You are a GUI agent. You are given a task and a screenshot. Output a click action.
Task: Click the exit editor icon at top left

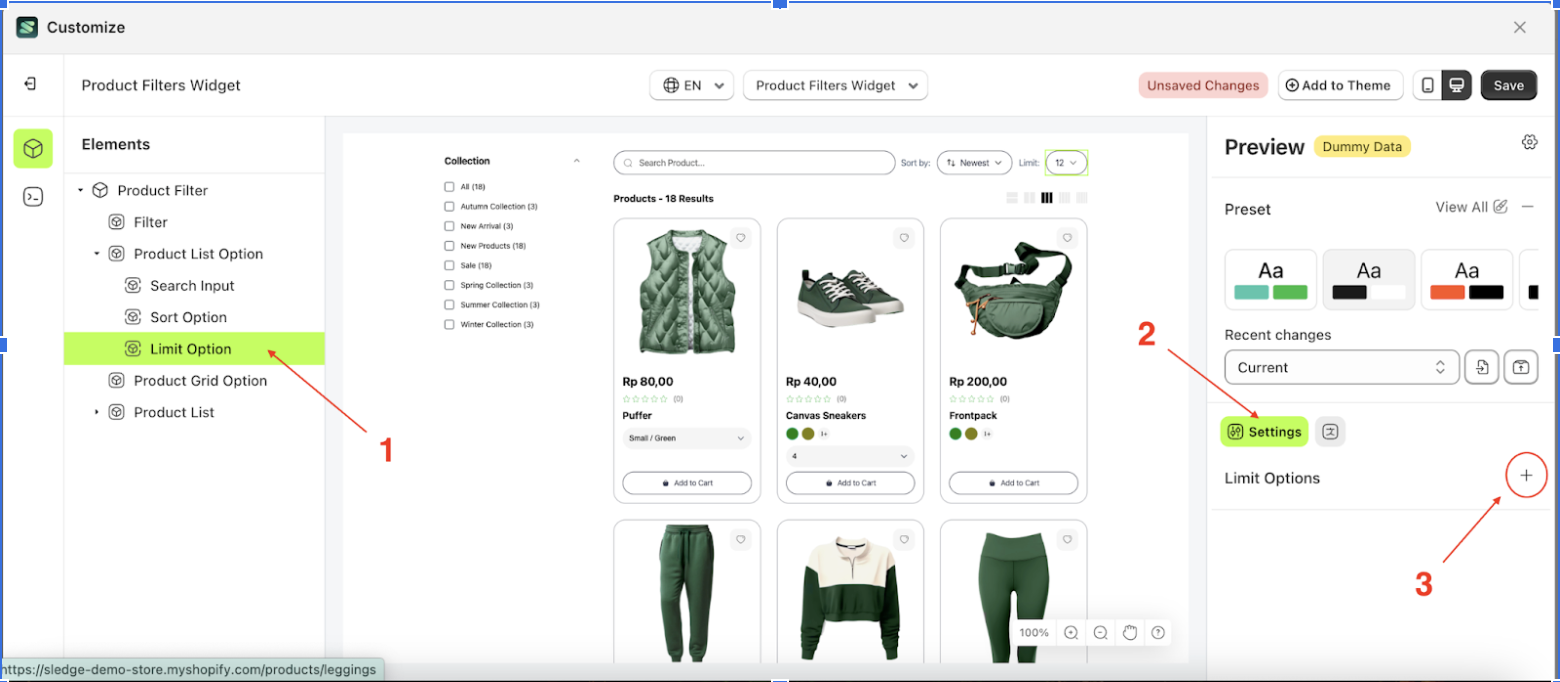click(31, 84)
